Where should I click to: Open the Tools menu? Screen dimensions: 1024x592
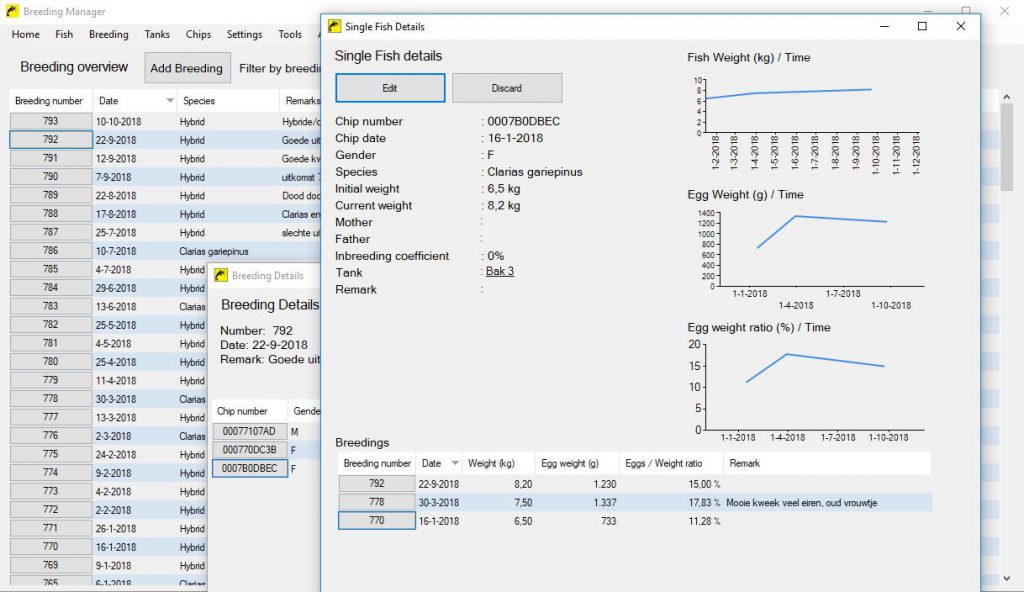tap(290, 34)
